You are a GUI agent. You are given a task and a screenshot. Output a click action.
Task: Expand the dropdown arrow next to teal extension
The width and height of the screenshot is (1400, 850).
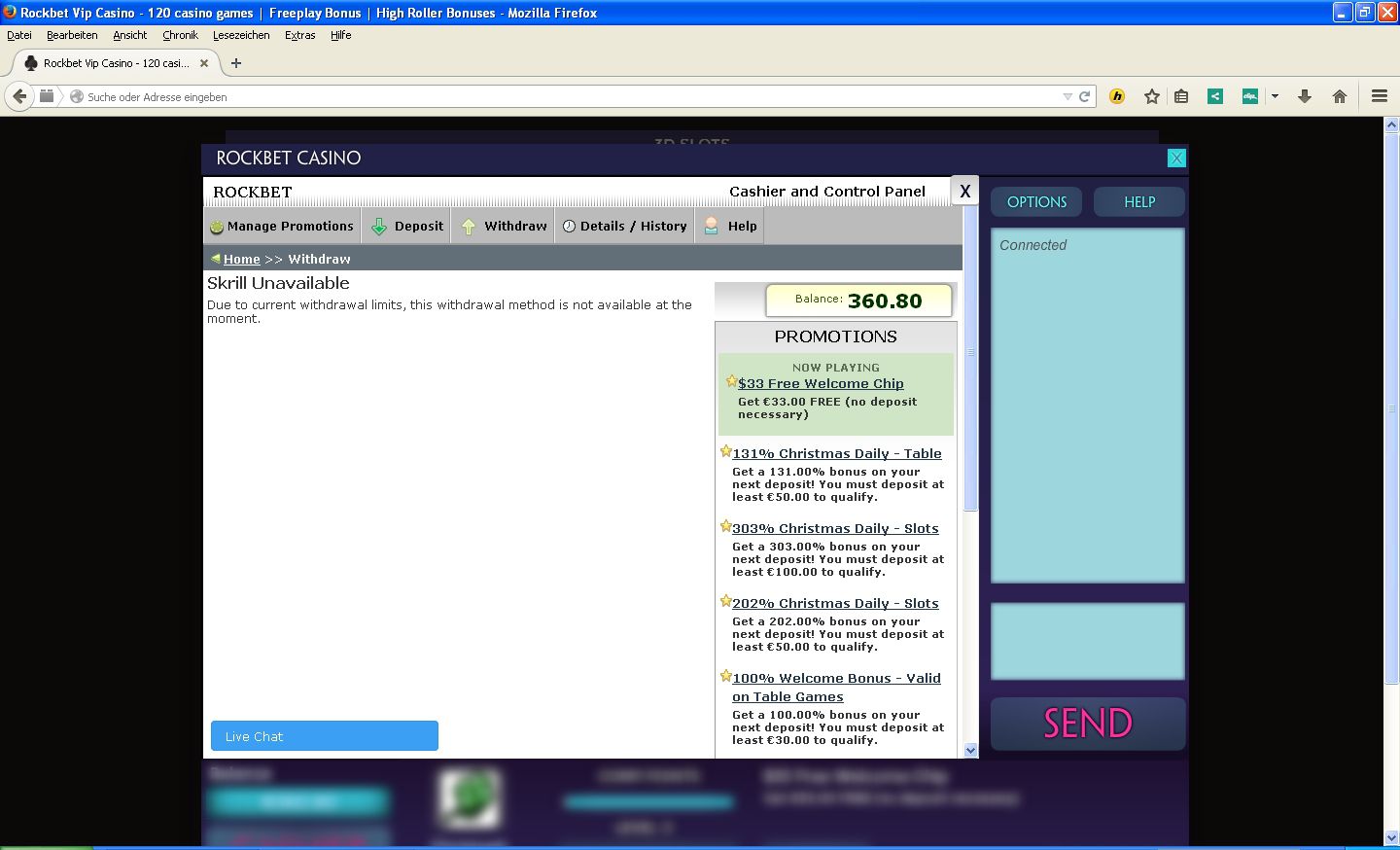pos(1275,96)
